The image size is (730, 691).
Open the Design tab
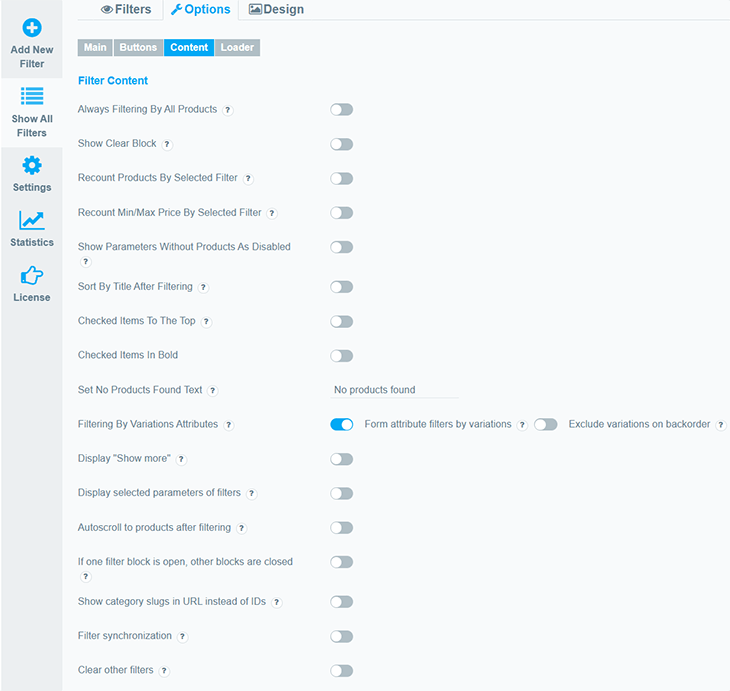(x=276, y=9)
